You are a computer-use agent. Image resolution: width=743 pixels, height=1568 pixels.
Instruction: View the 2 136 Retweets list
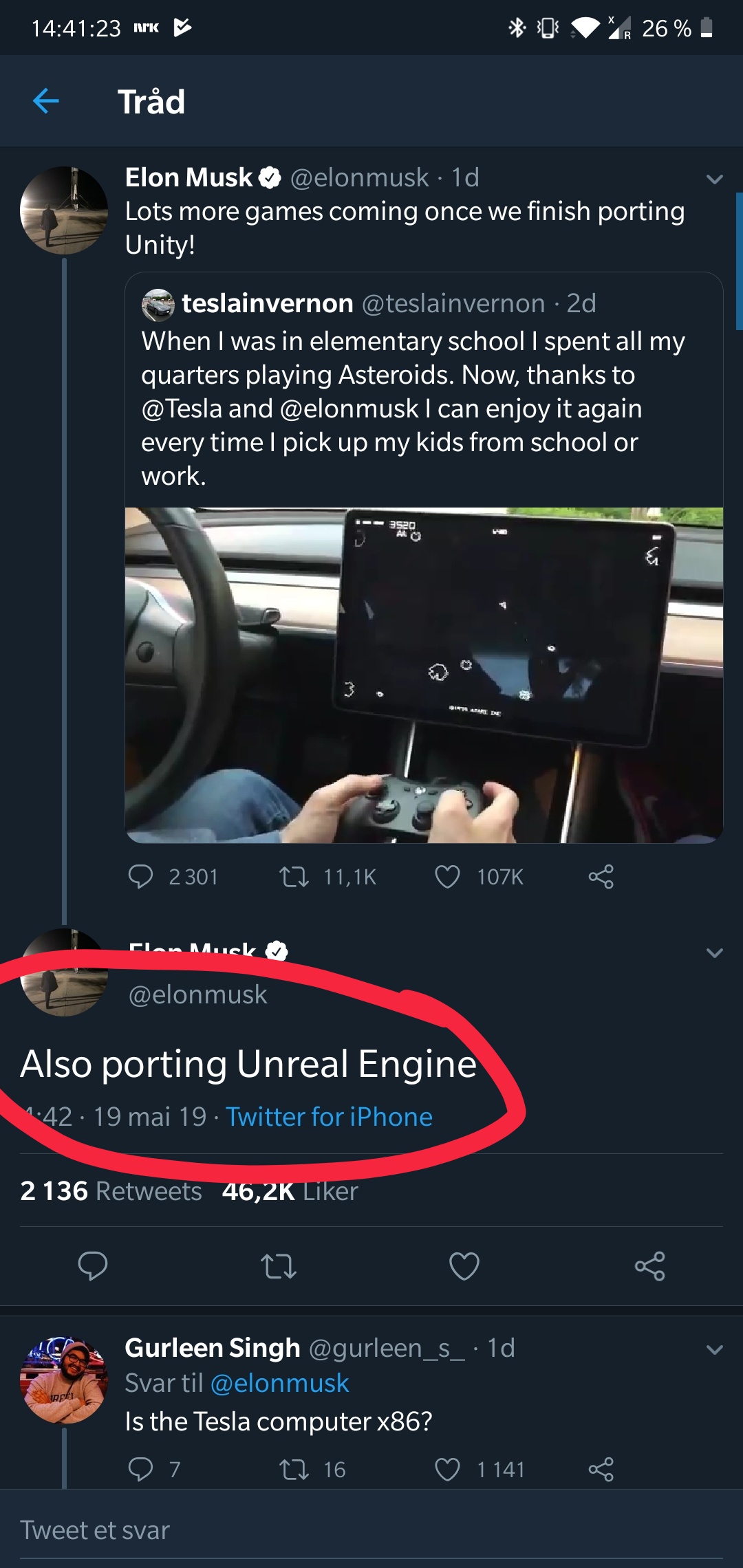tap(111, 1191)
